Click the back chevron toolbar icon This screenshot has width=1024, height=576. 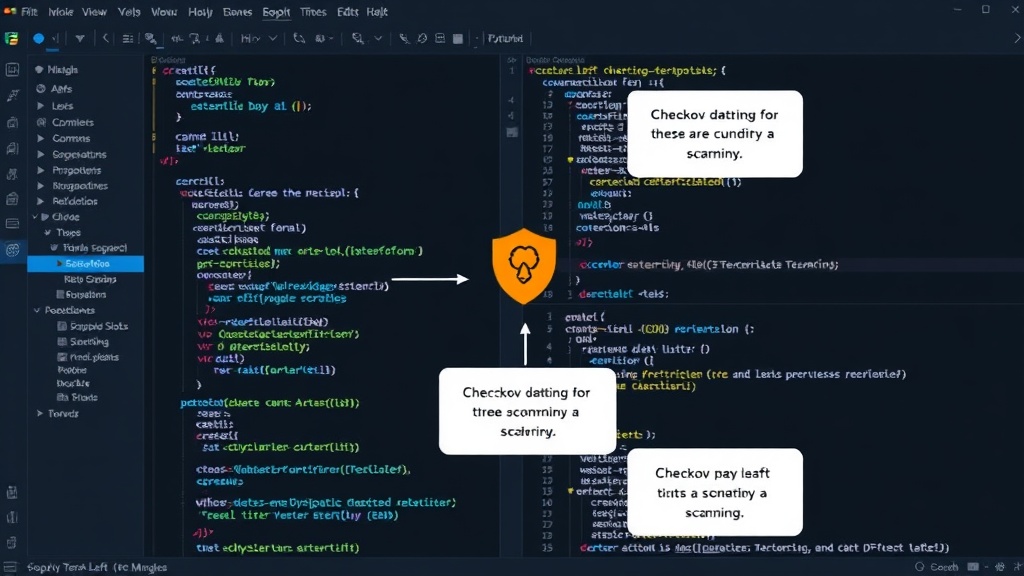[x=105, y=39]
